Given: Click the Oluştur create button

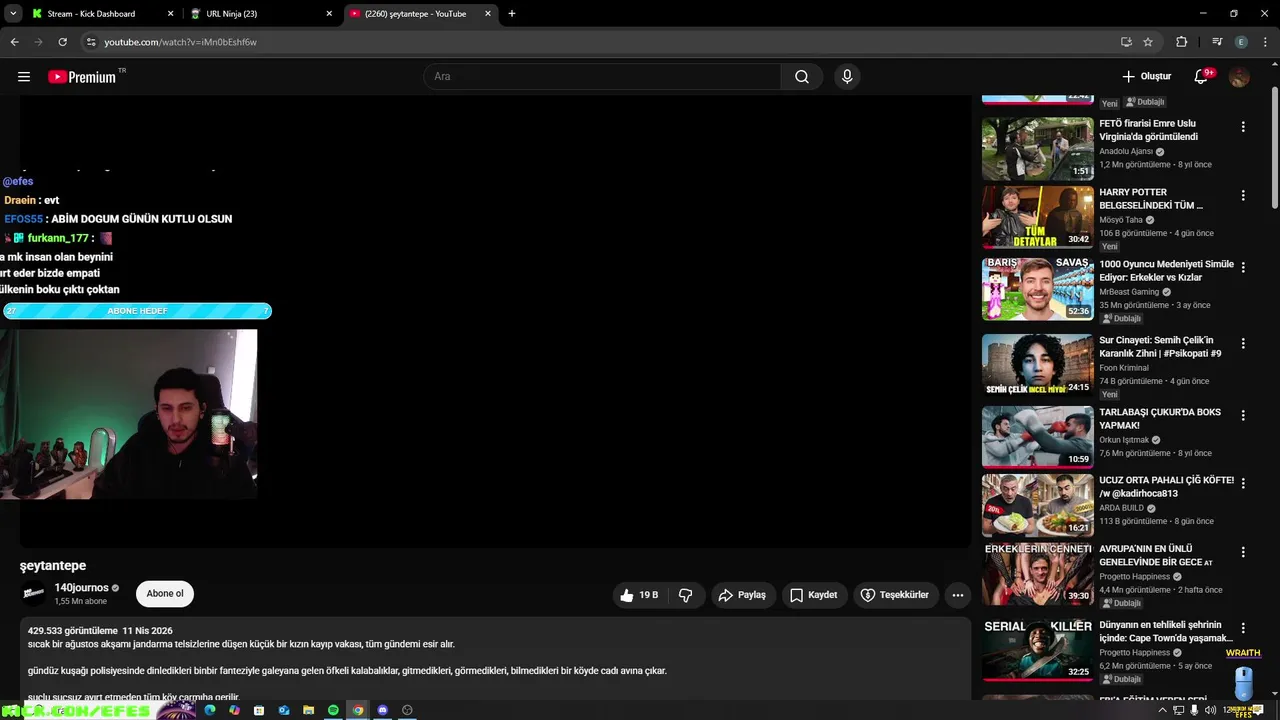Looking at the screenshot, I should pos(1146,77).
